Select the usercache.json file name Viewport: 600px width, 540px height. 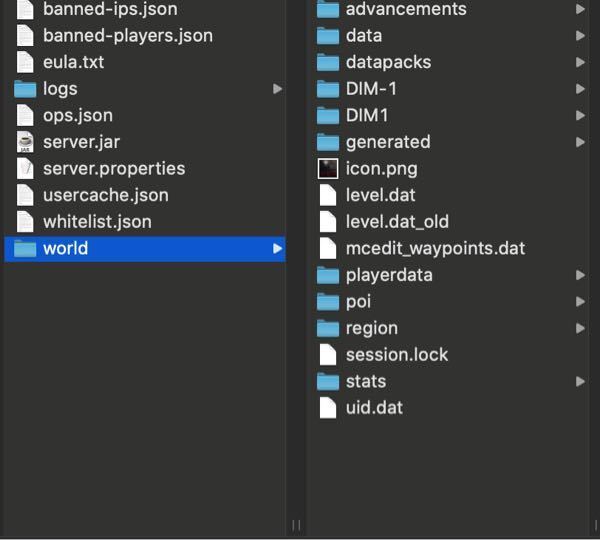[106, 196]
